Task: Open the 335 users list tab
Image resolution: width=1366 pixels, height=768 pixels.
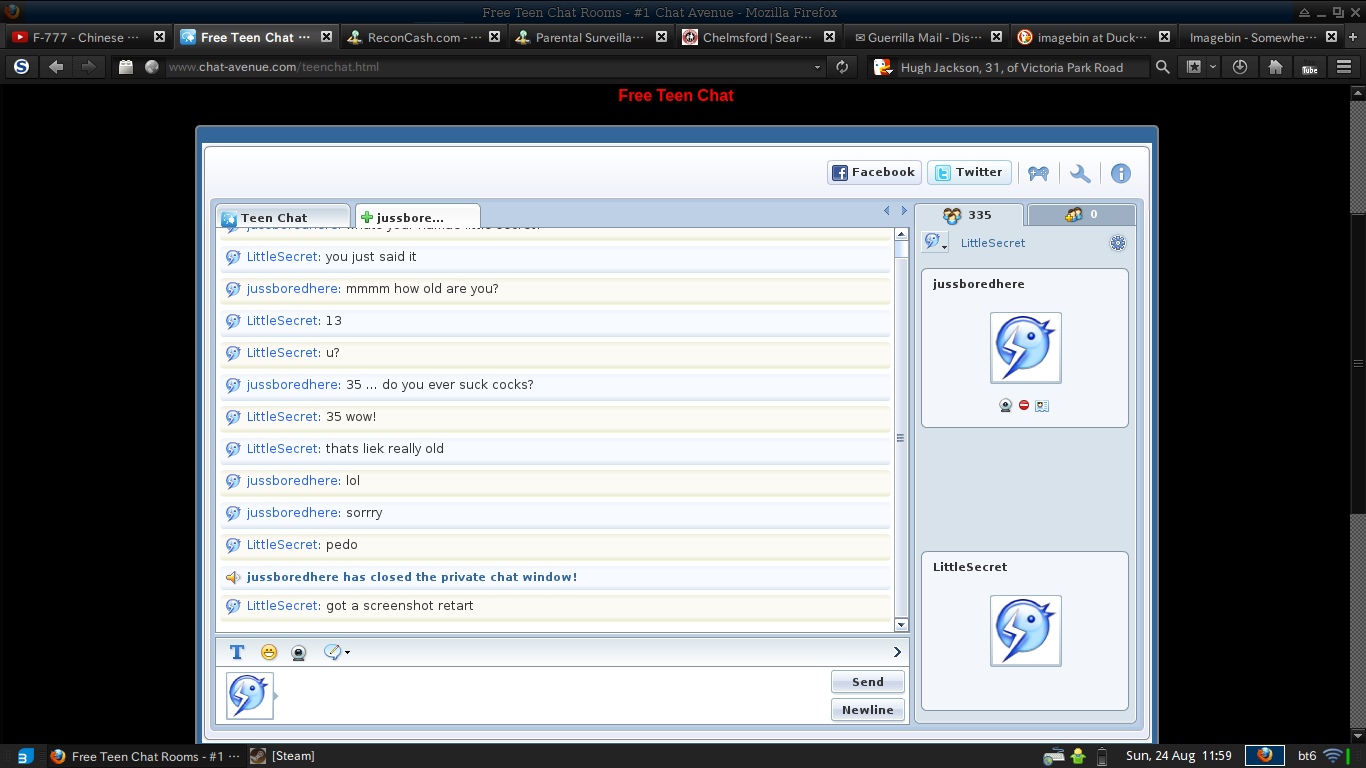Action: (969, 215)
